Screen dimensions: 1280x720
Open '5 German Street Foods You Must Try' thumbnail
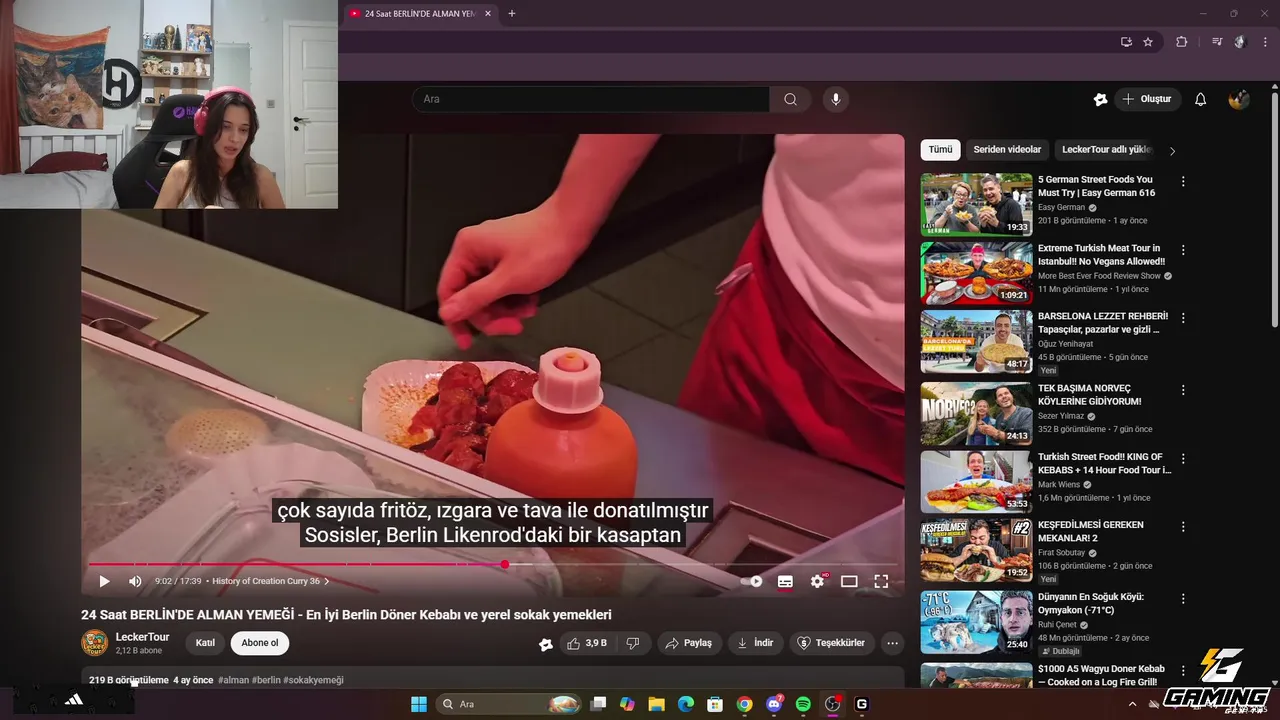(x=976, y=205)
